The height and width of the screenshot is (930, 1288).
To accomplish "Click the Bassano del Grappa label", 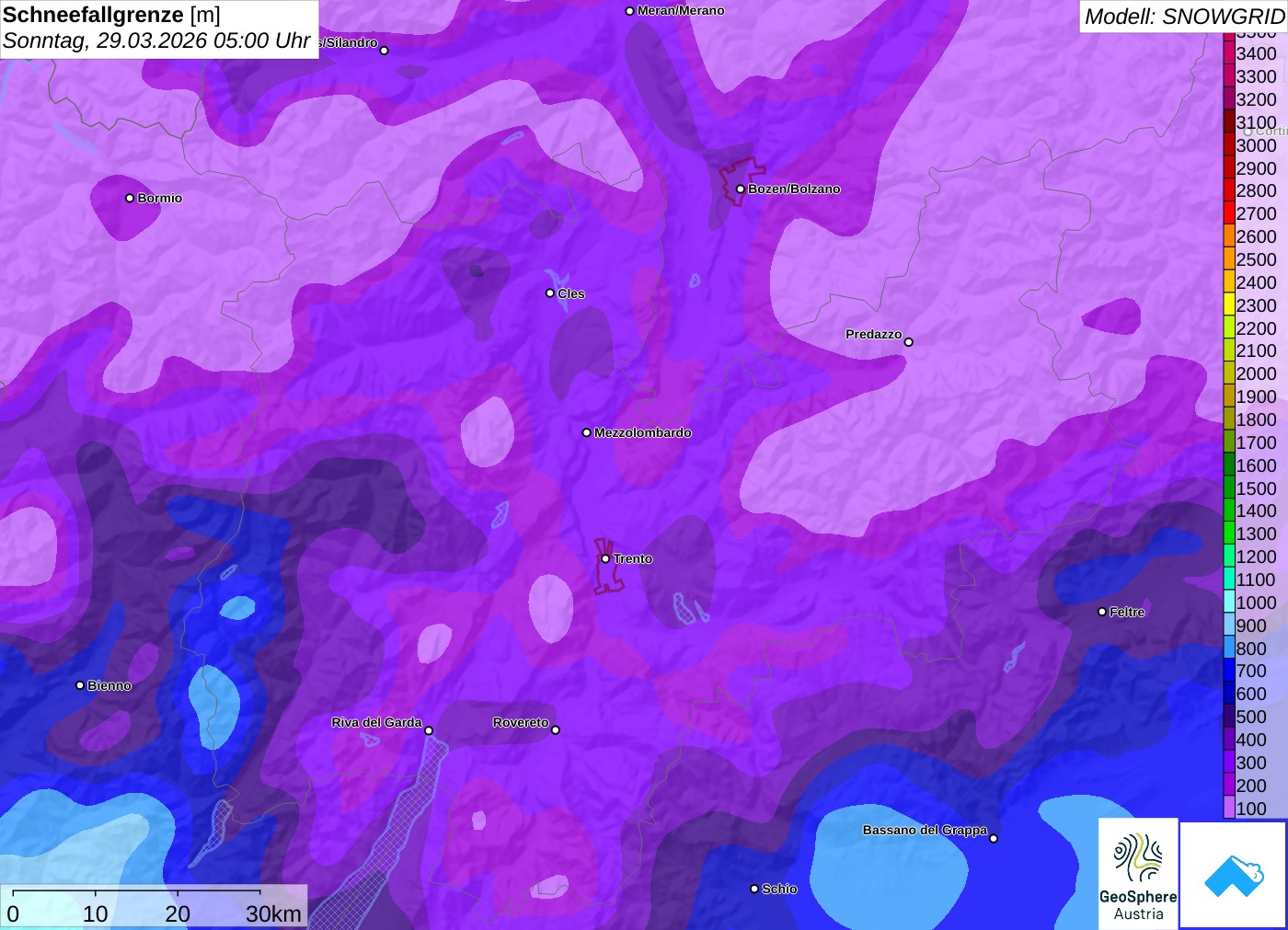I will pyautogui.click(x=925, y=830).
